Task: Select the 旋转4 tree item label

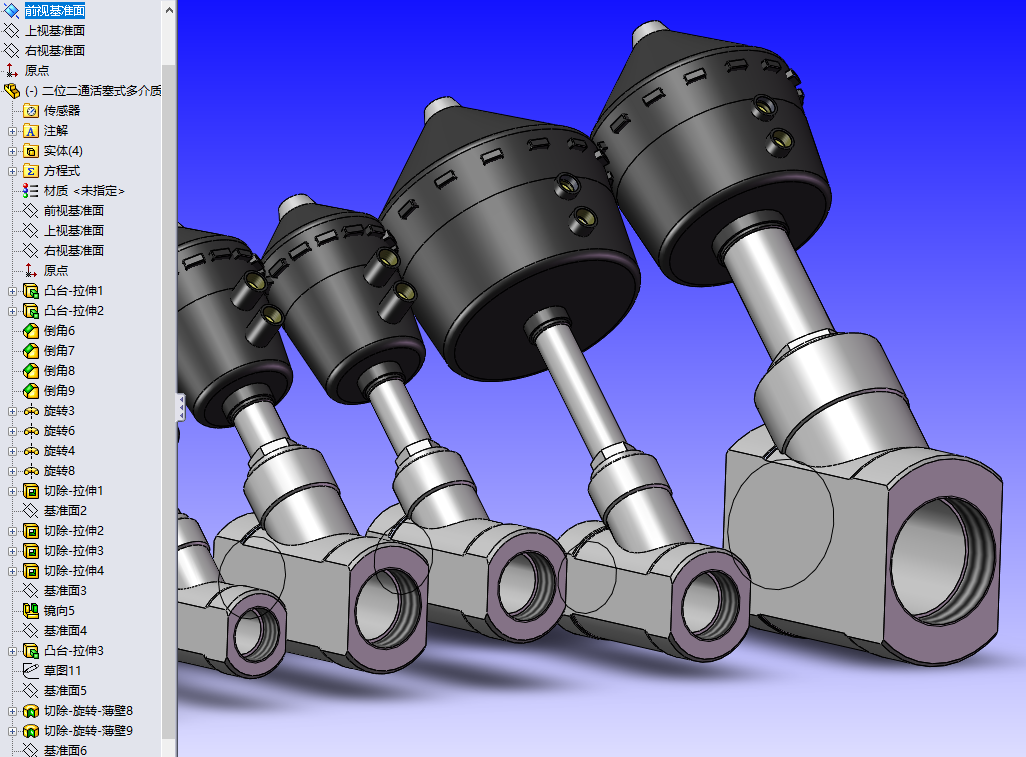Action: pyautogui.click(x=59, y=451)
